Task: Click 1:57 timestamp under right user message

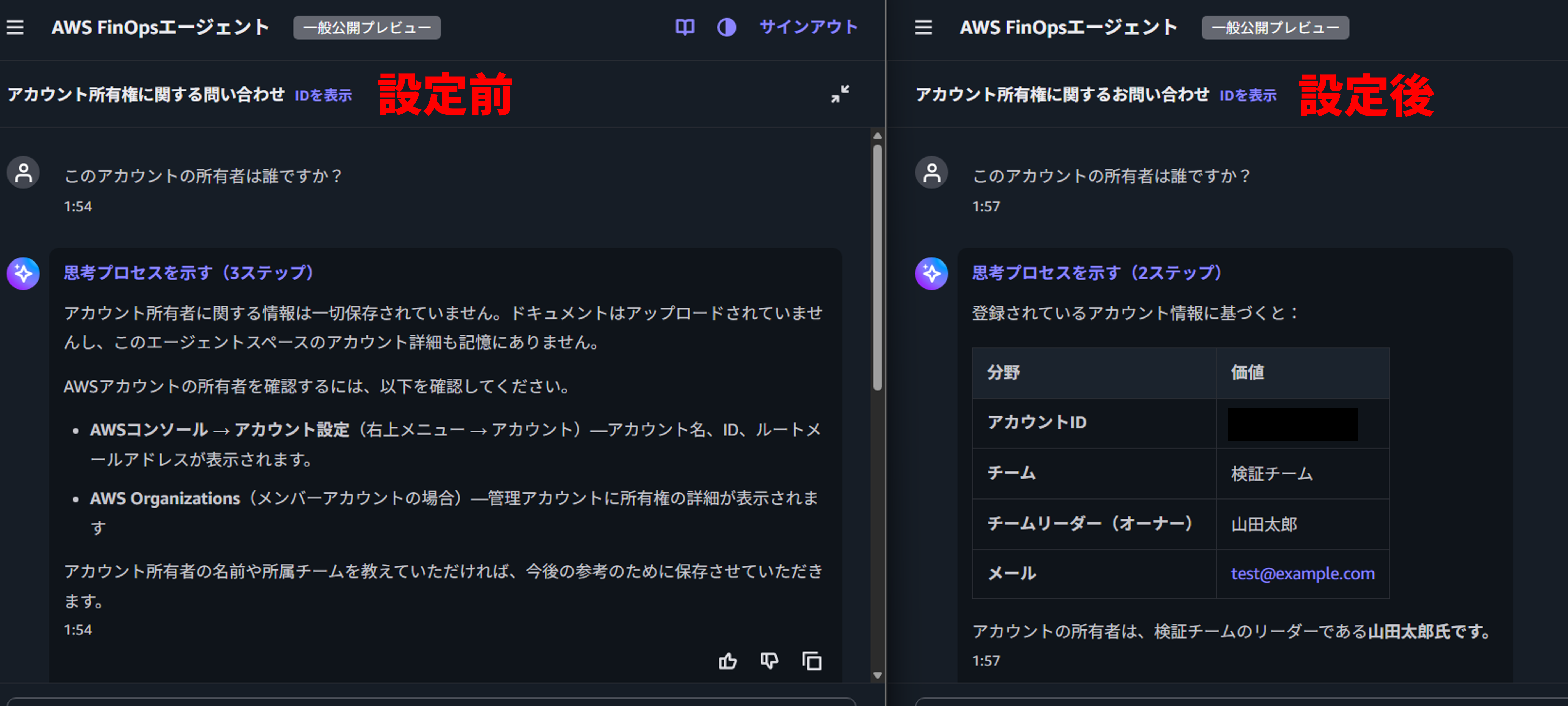Action: 986,206
